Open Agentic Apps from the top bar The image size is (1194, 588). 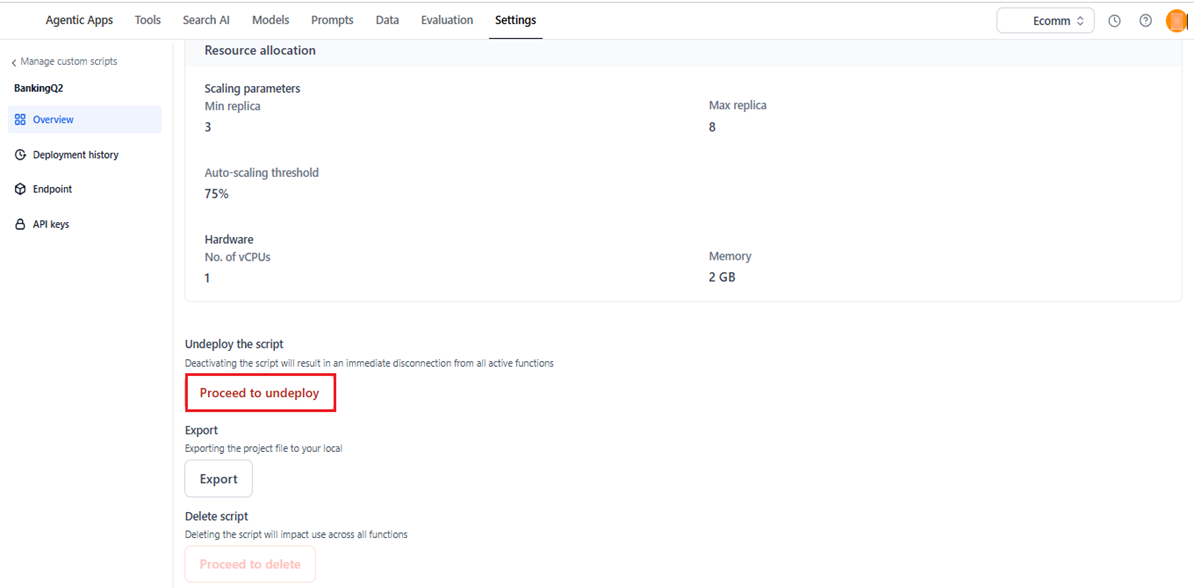[x=79, y=19]
